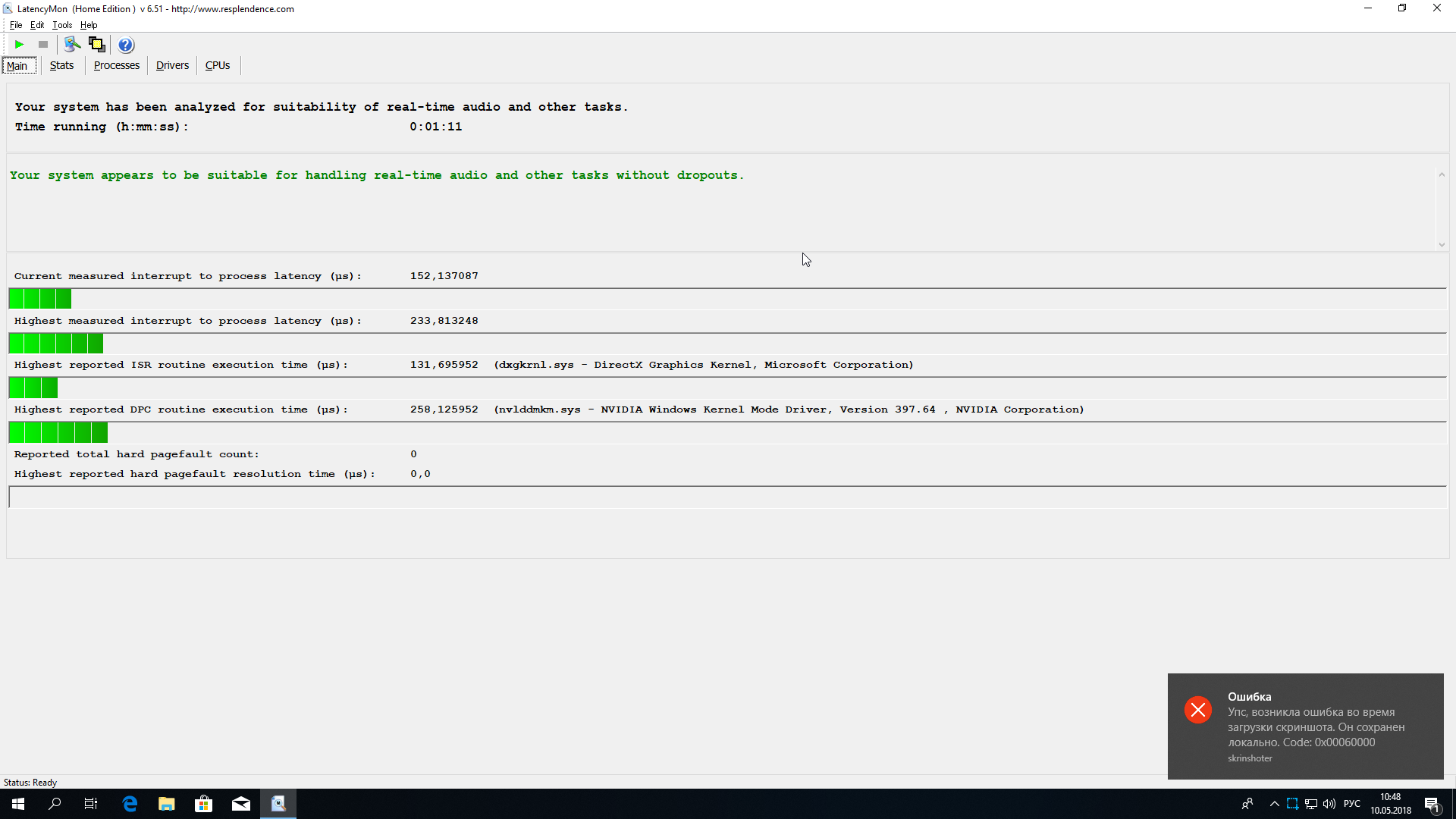Show hidden system tray icons chevron

(x=1274, y=804)
